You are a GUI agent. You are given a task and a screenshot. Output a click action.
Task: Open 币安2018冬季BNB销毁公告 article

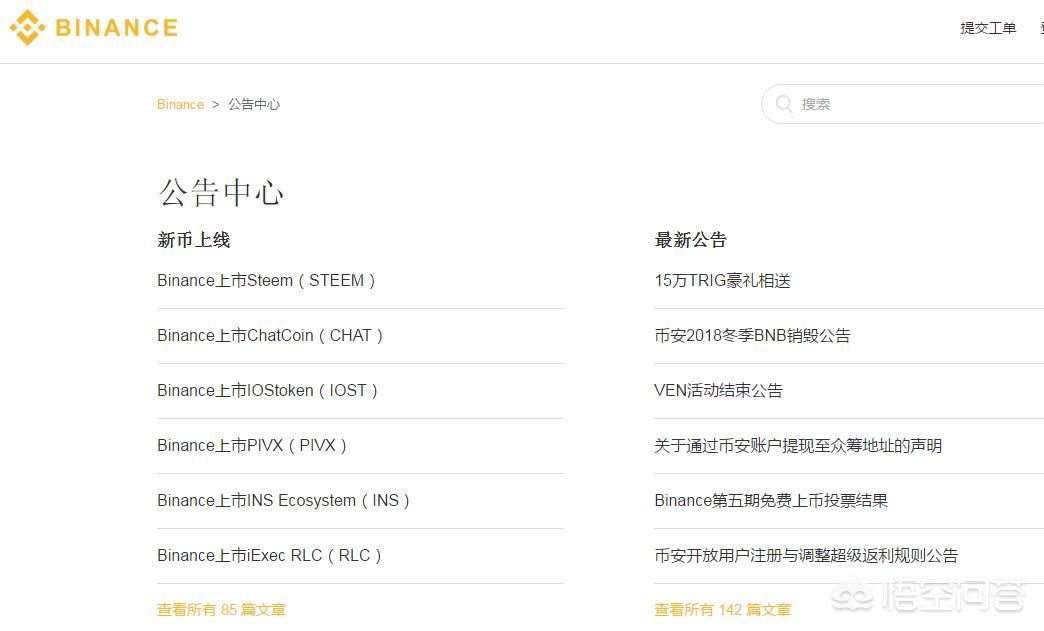(752, 336)
